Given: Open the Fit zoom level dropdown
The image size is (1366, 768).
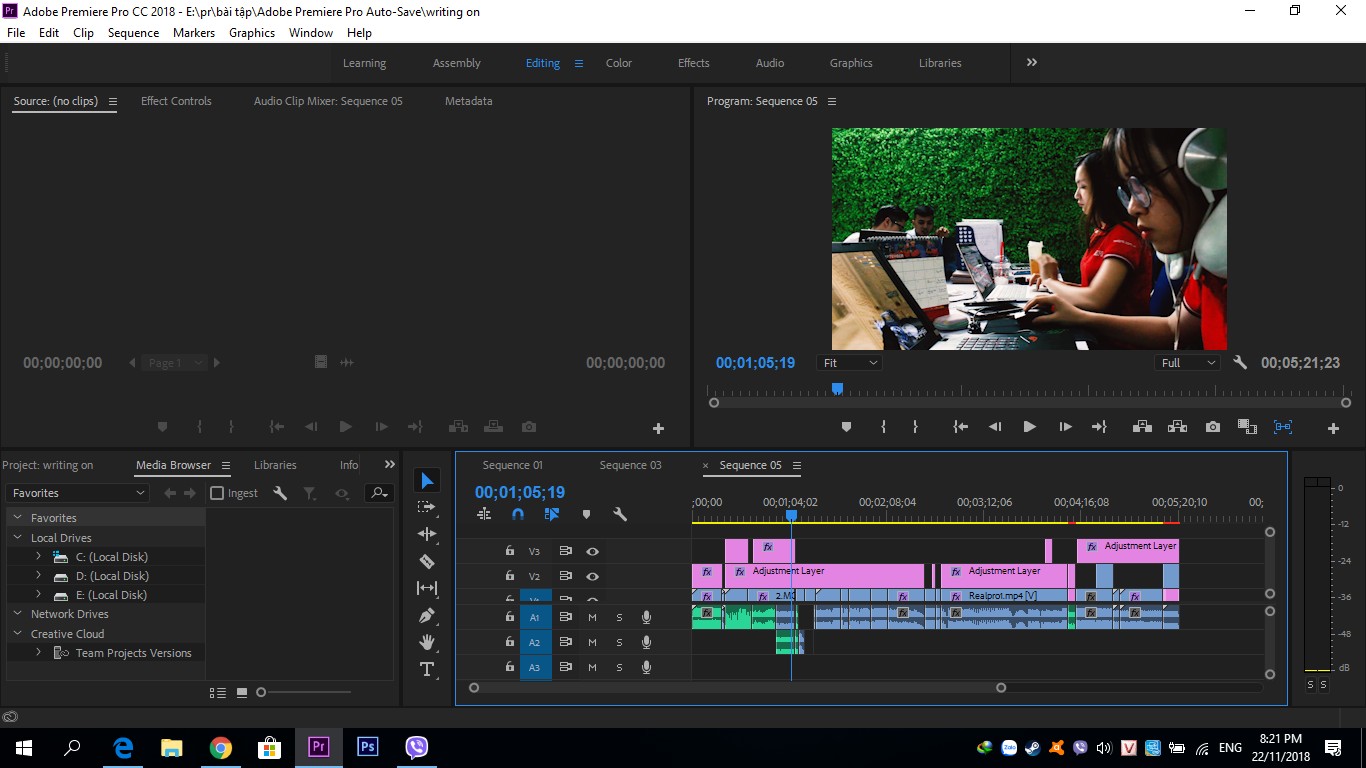Looking at the screenshot, I should (849, 363).
